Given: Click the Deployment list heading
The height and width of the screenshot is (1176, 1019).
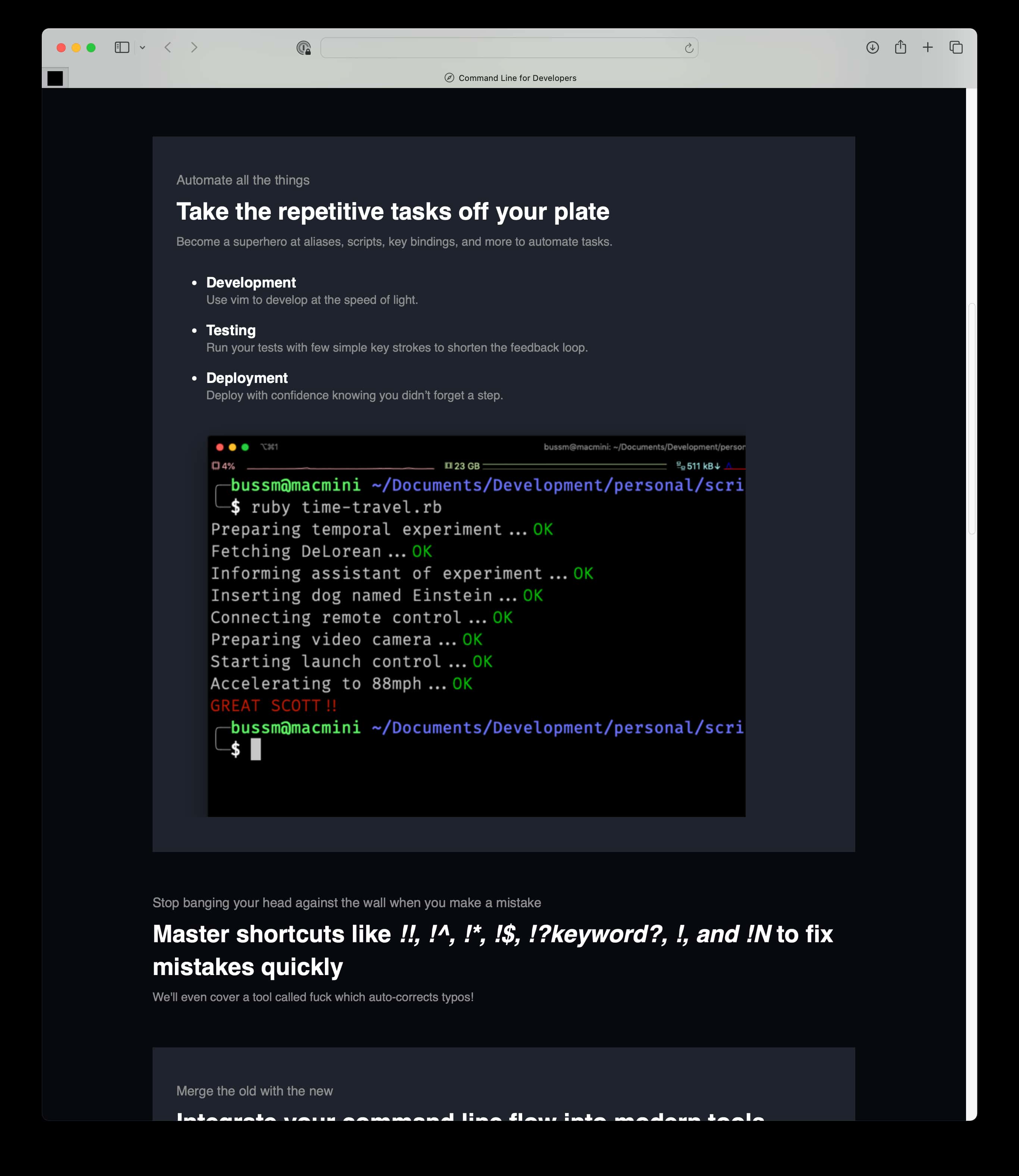Looking at the screenshot, I should click(247, 378).
